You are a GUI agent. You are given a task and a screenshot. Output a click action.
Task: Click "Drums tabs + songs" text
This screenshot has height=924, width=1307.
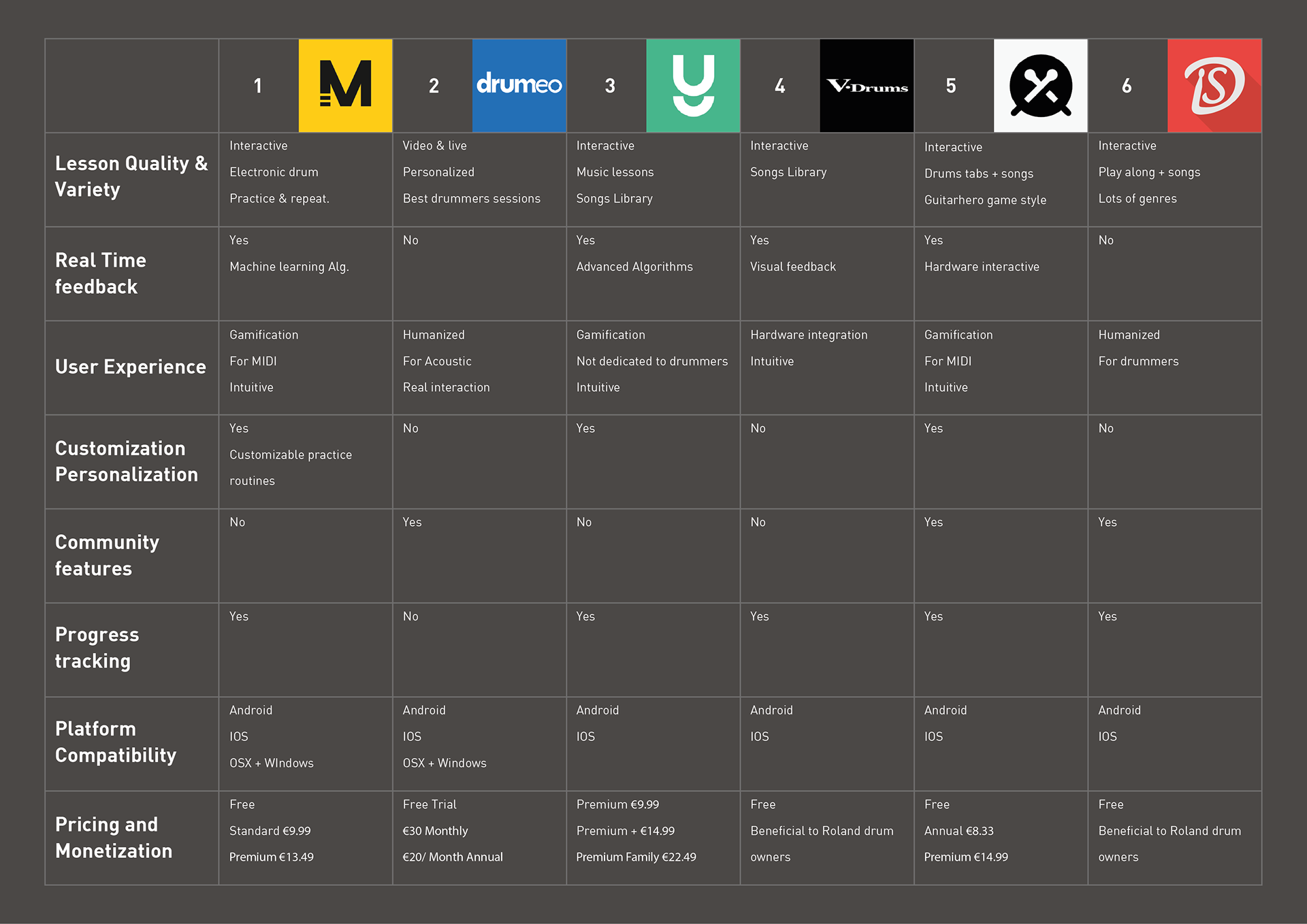pyautogui.click(x=979, y=174)
